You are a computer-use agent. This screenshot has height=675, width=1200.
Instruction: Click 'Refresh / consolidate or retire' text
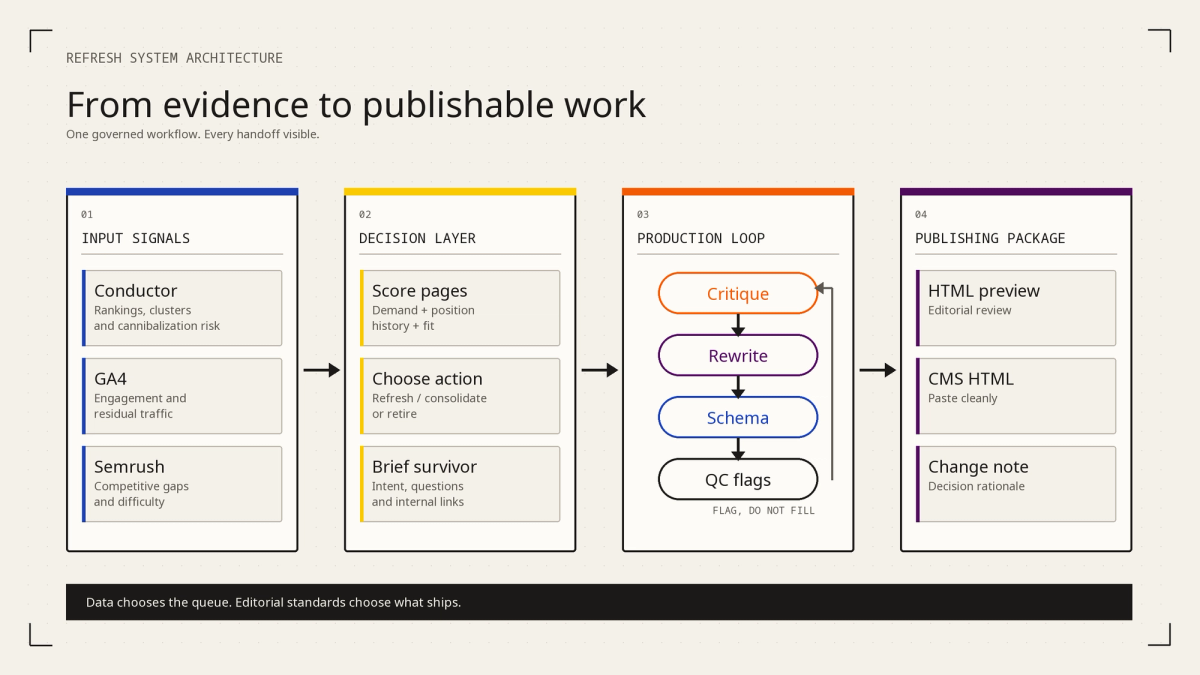[429, 406]
